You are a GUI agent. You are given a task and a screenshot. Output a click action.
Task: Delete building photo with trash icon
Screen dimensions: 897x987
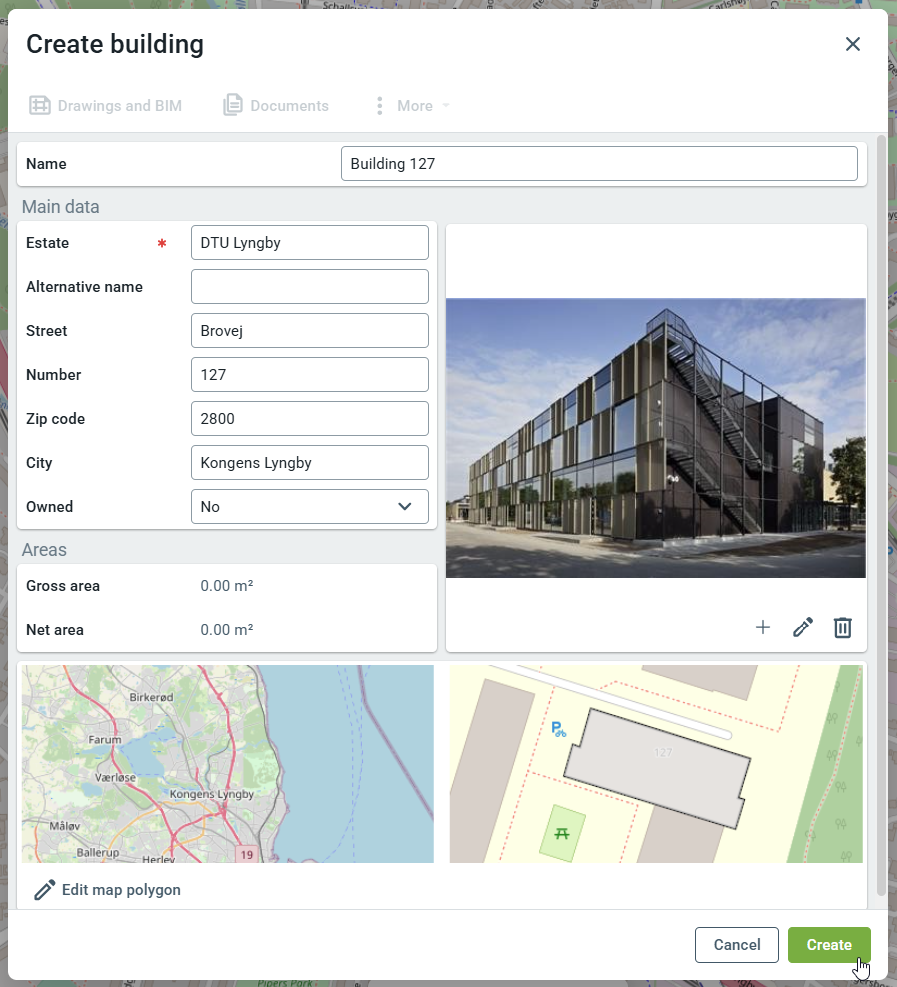pos(843,627)
